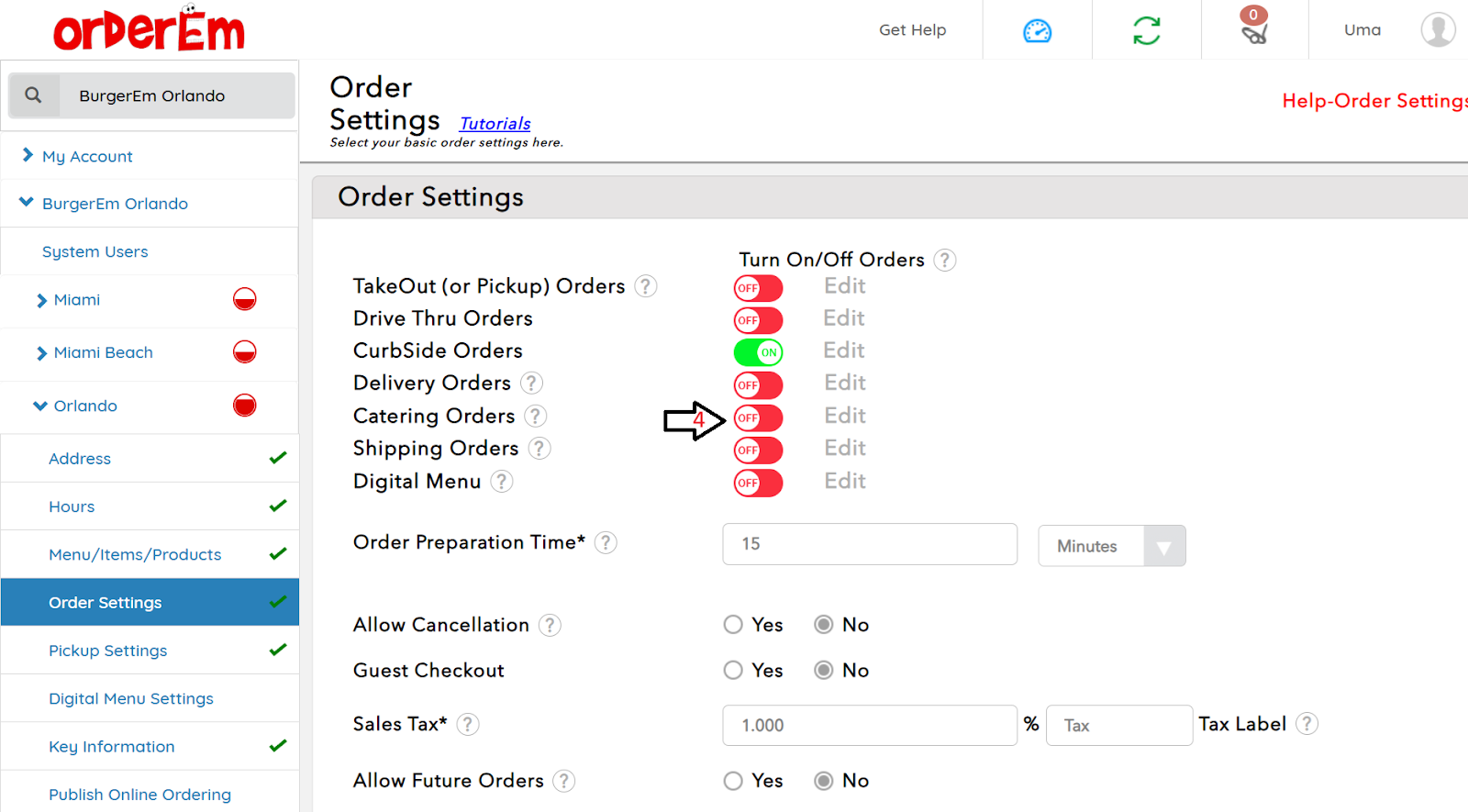Screen dimensions: 1468x812
Task: Click the Order Preparation Time field
Action: 869,544
